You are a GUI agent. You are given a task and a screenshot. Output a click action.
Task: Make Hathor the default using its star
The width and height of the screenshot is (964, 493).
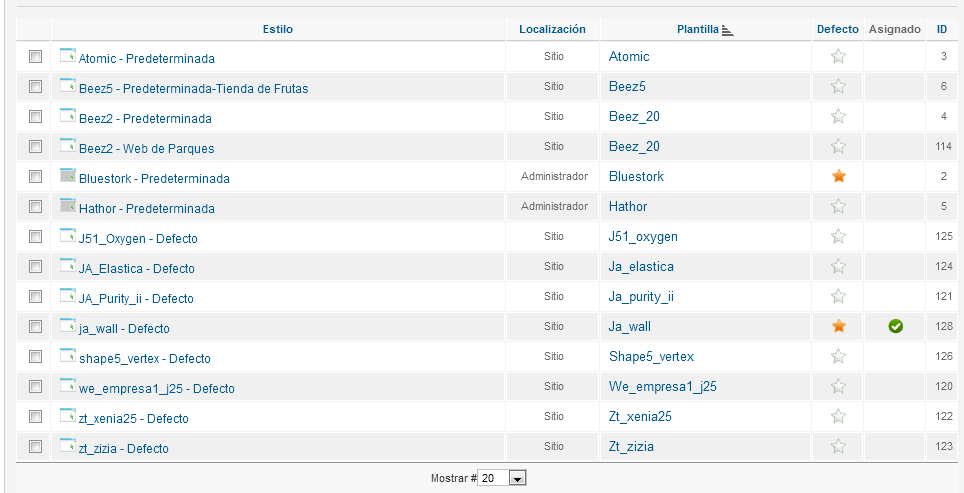tap(838, 207)
